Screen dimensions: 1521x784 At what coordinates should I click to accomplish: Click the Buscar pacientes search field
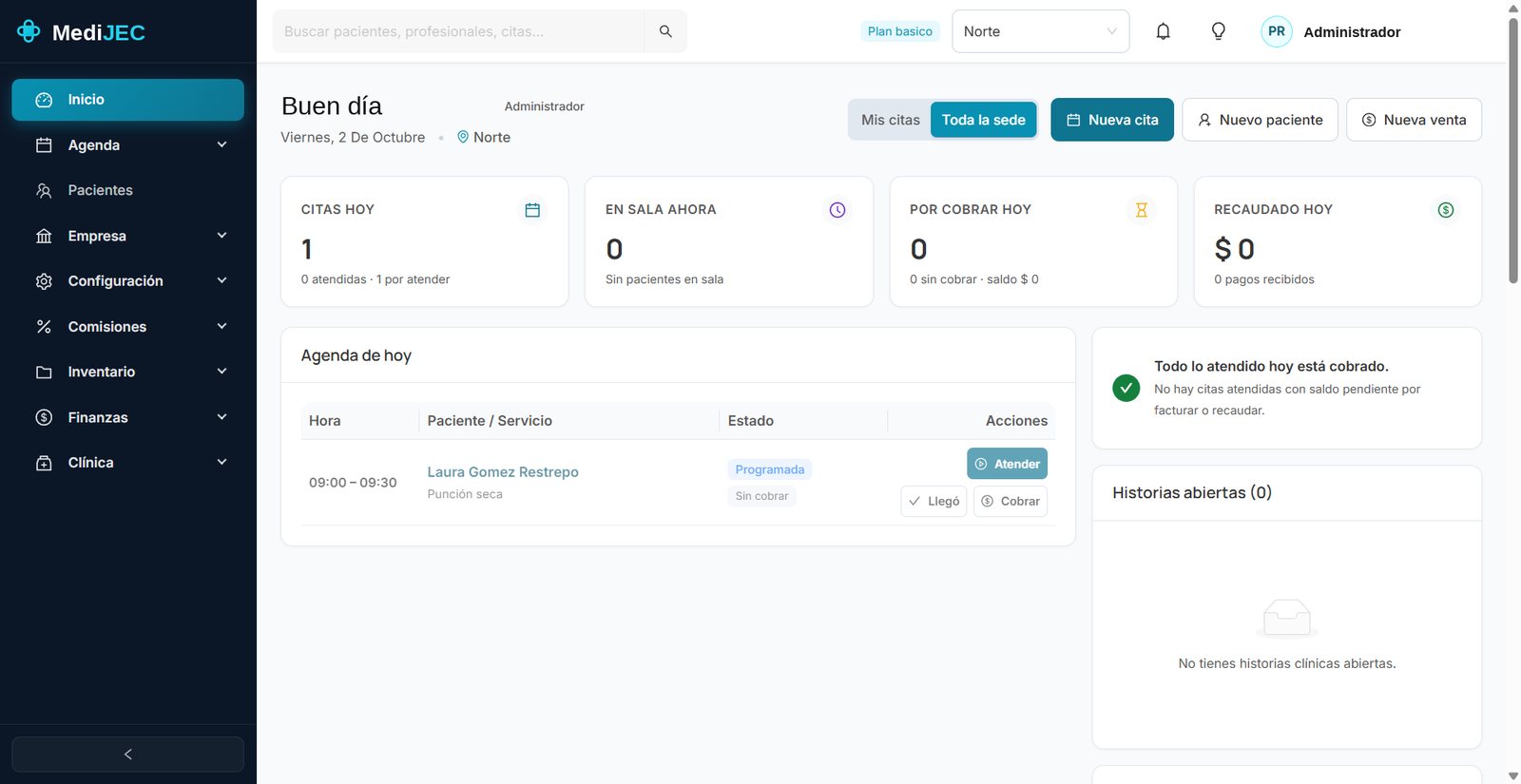[458, 31]
